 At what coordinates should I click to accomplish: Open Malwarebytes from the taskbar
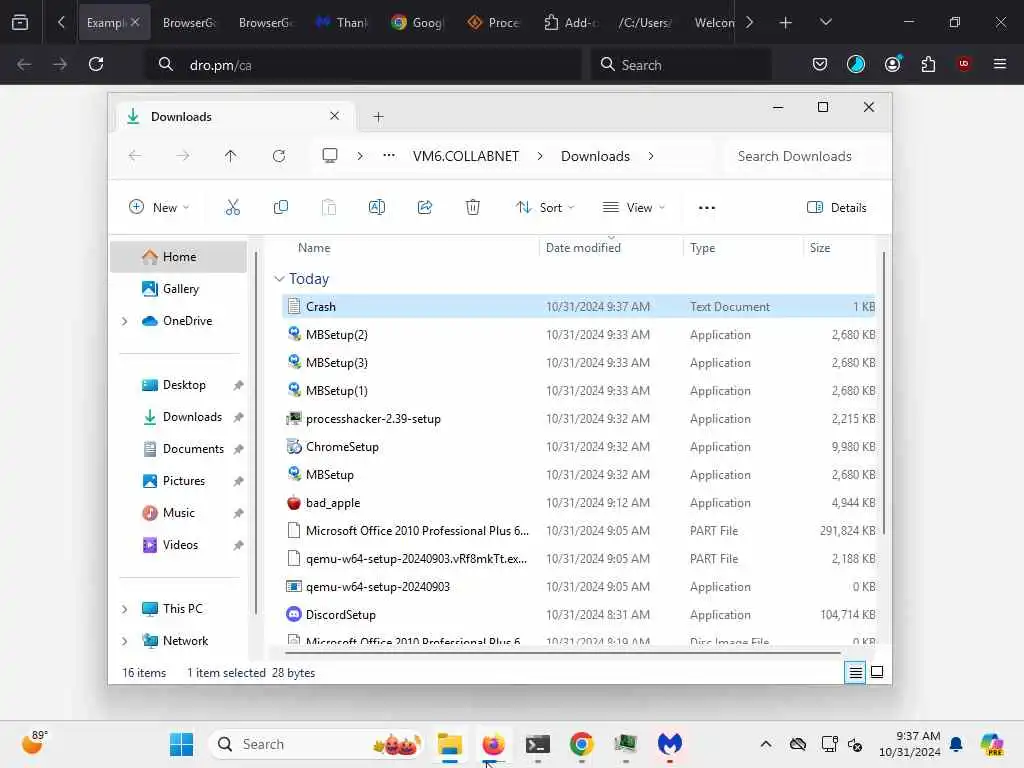point(669,744)
